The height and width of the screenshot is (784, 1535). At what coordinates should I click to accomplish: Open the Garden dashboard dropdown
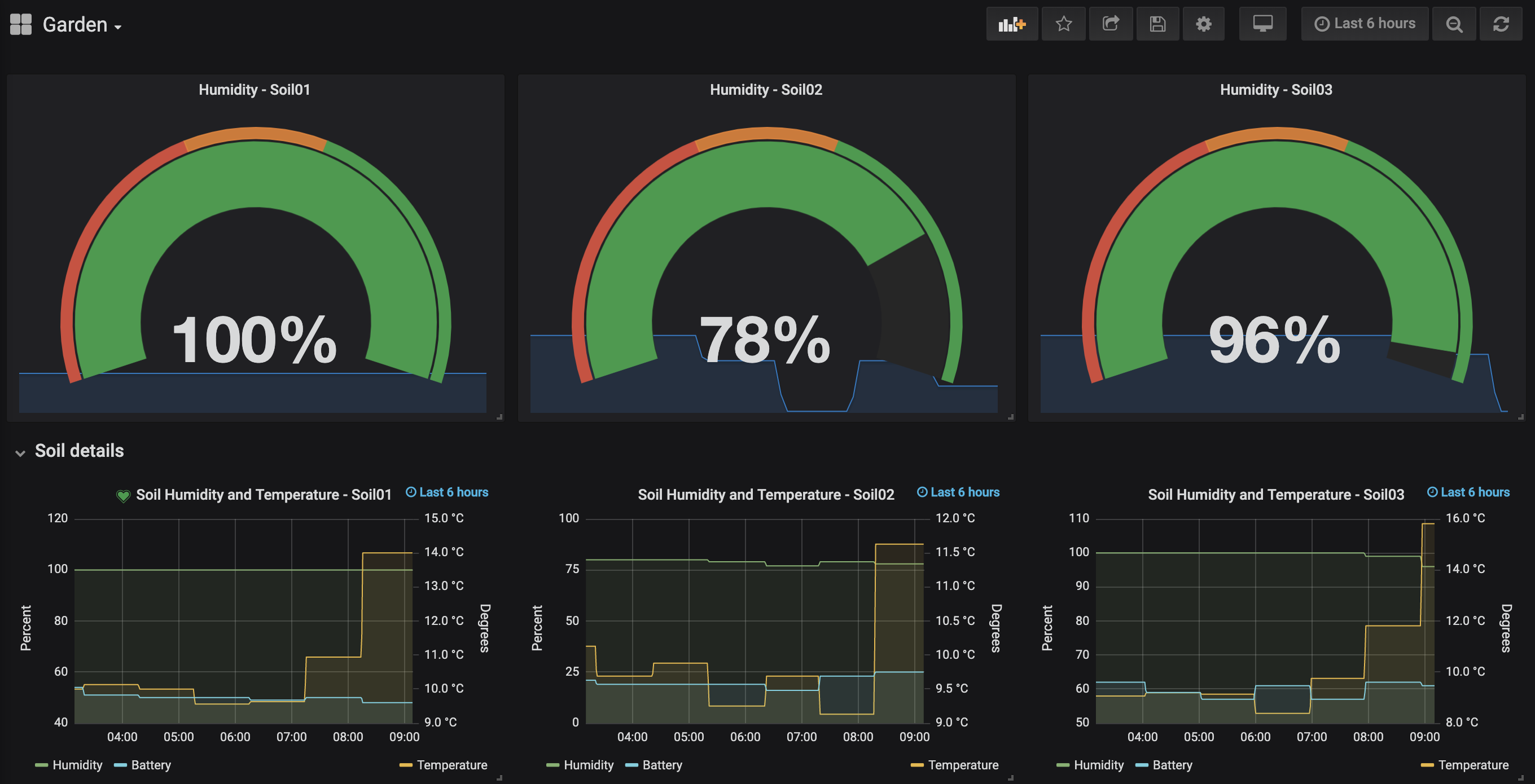[x=82, y=25]
